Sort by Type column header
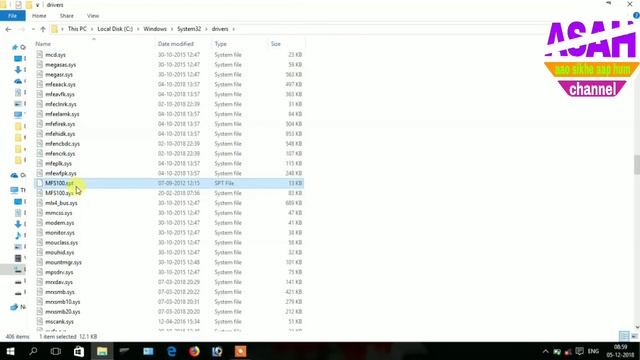The height and width of the screenshot is (360, 640). pyautogui.click(x=220, y=44)
